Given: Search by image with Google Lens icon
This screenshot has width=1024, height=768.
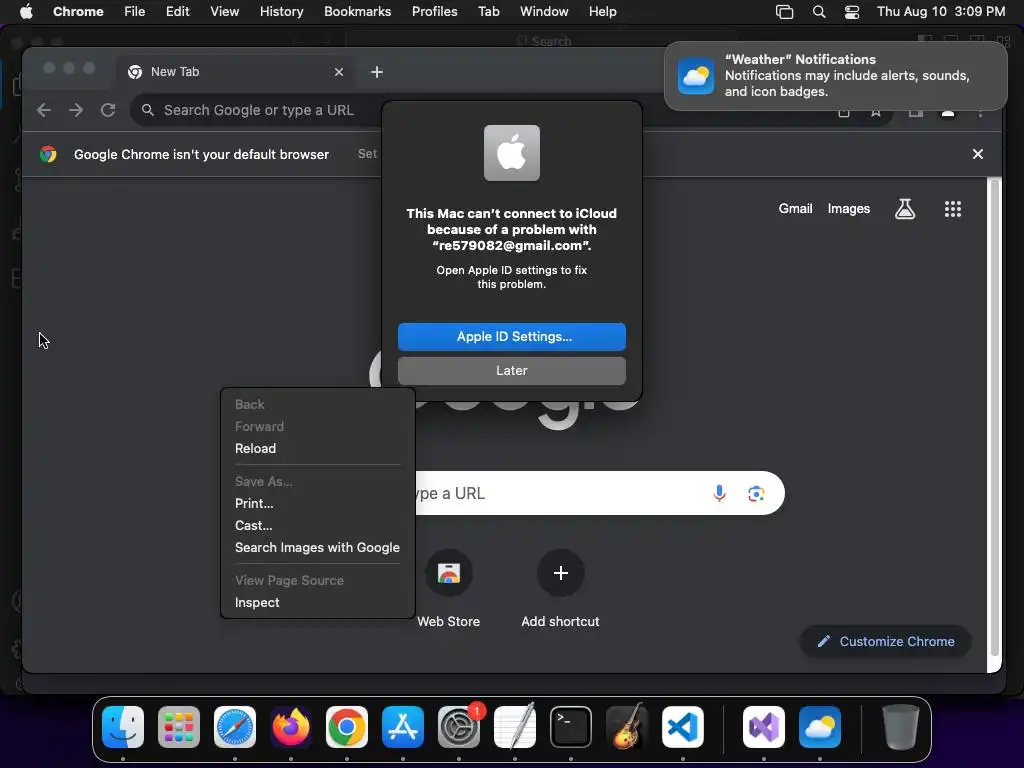Looking at the screenshot, I should [x=756, y=494].
